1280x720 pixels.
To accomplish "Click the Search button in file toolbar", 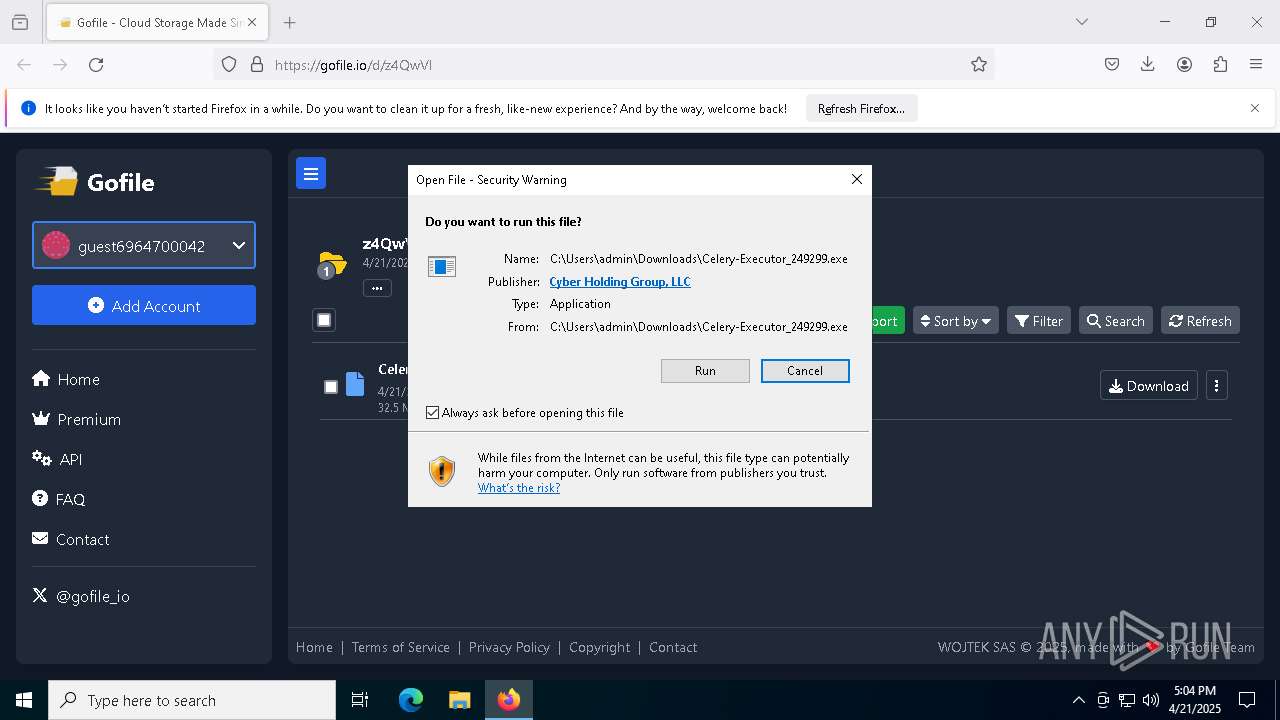I will click(x=1116, y=321).
